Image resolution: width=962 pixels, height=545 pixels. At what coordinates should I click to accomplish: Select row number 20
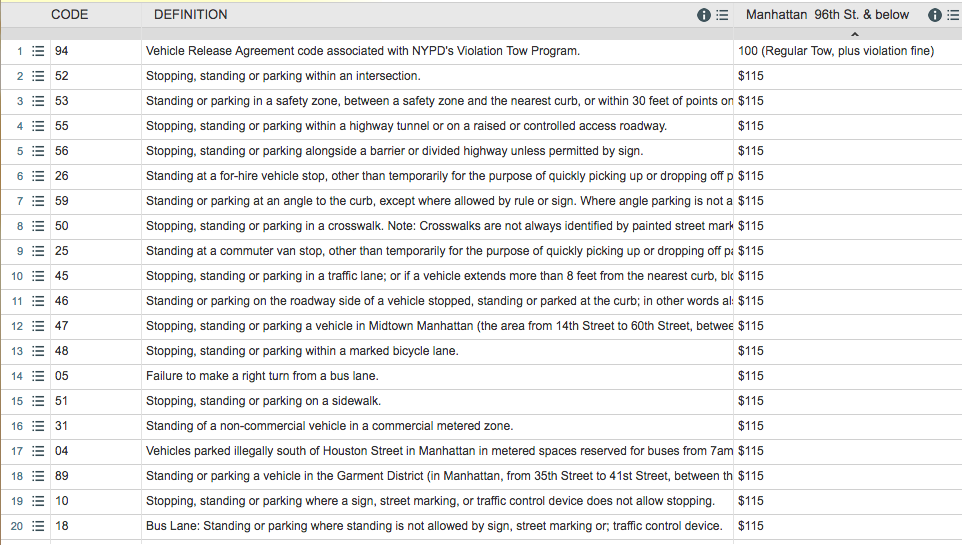[17, 526]
